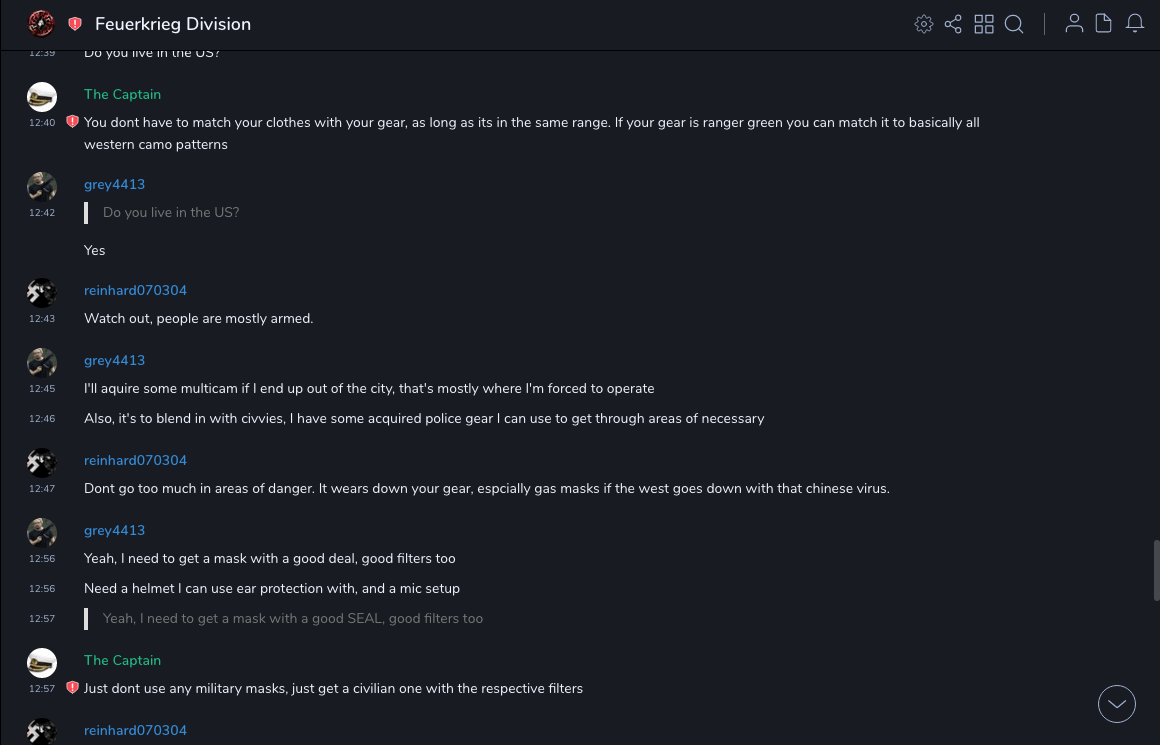Click the search magnifier icon
Image resolution: width=1160 pixels, height=745 pixels.
point(1014,24)
